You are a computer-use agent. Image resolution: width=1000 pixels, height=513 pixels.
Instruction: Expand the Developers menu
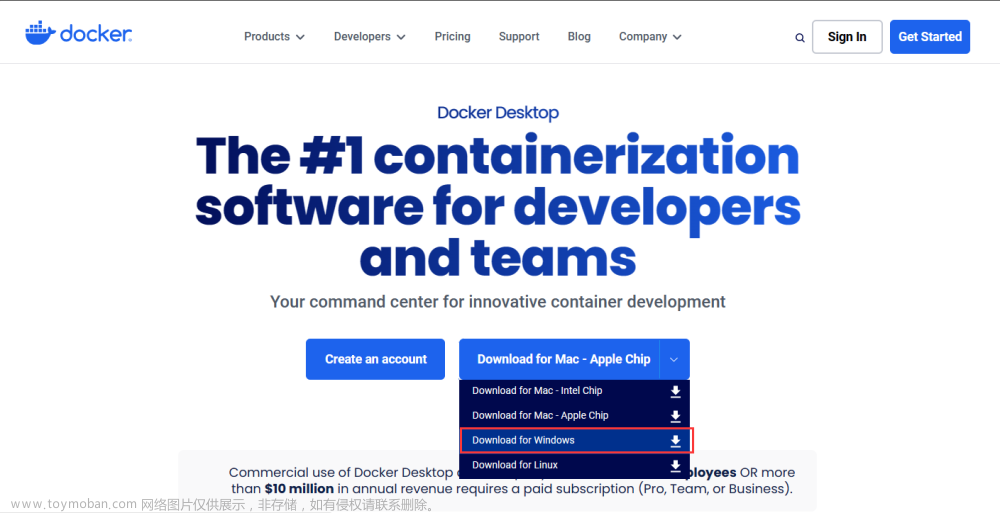tap(369, 36)
